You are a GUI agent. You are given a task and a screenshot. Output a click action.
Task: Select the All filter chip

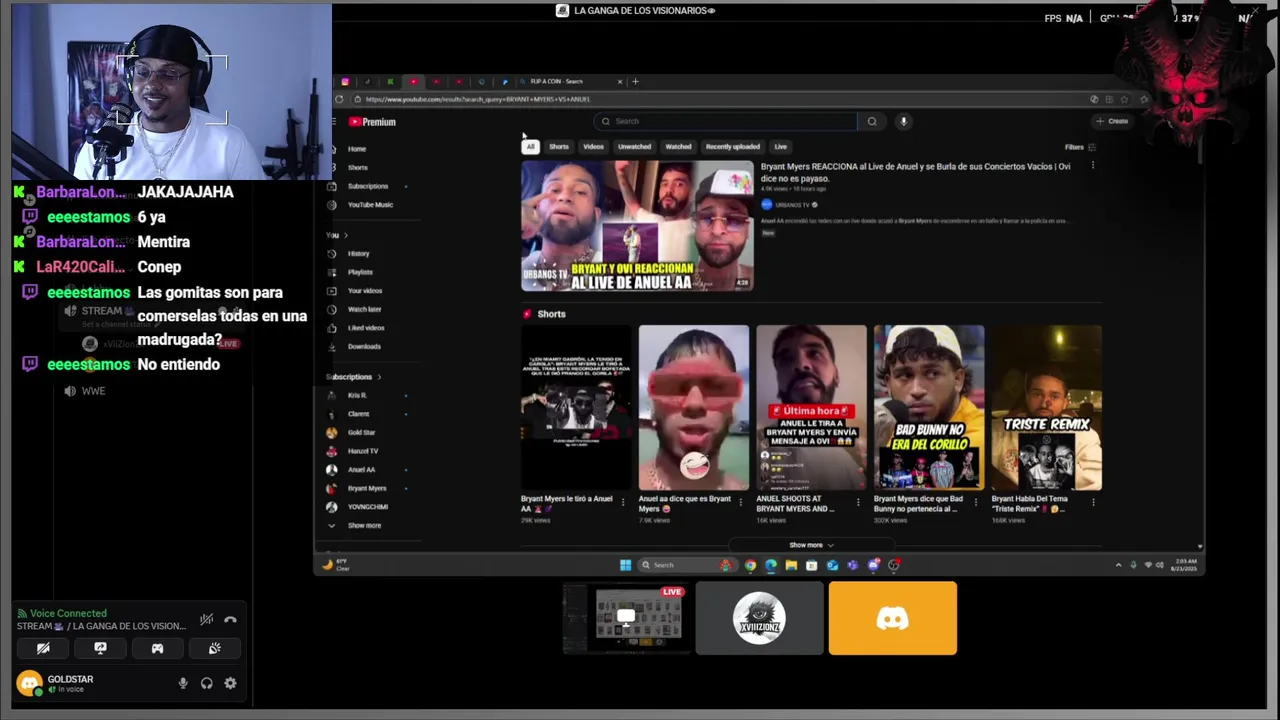click(530, 147)
